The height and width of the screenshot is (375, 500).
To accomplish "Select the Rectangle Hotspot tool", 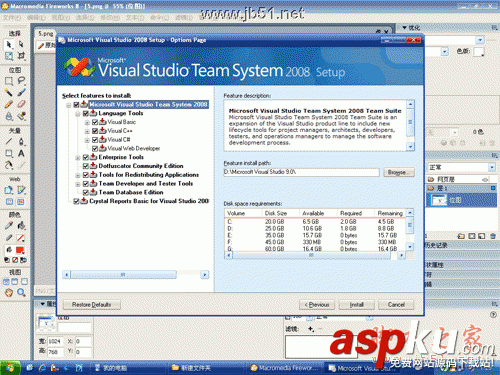I will point(9,190).
